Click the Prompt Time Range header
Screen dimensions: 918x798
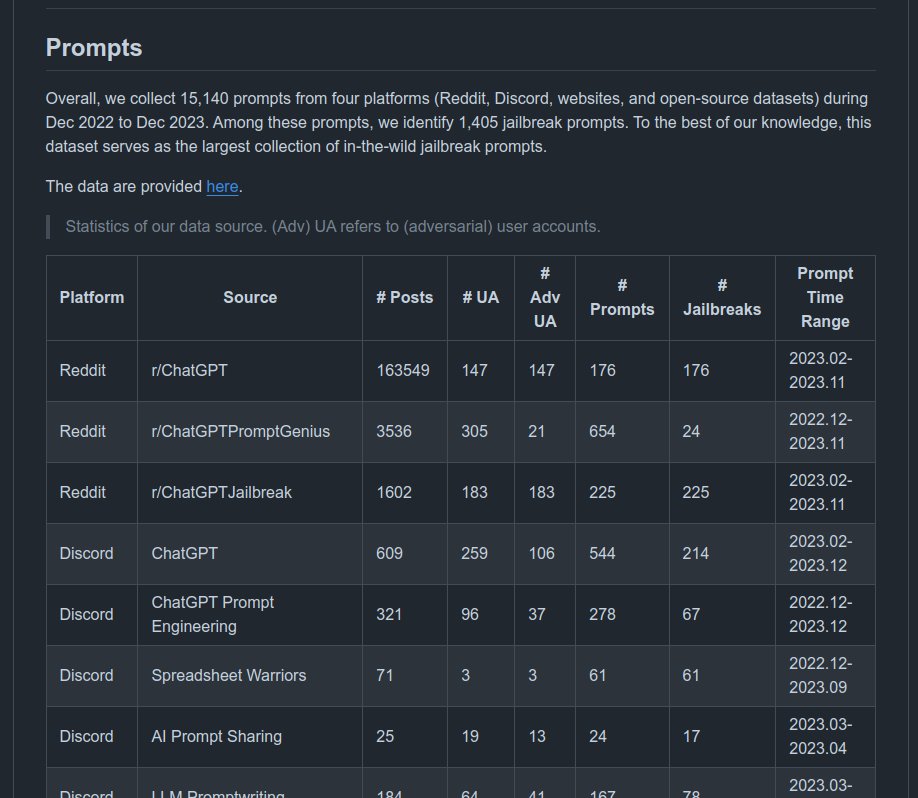[x=825, y=297]
